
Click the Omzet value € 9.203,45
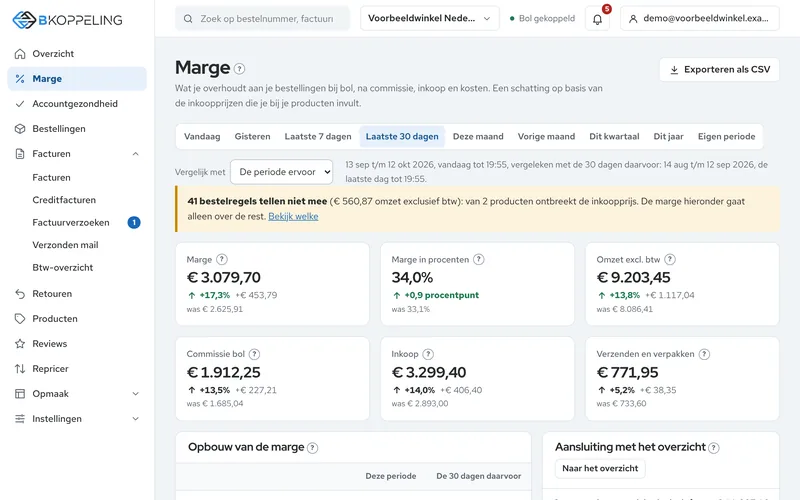coord(633,278)
